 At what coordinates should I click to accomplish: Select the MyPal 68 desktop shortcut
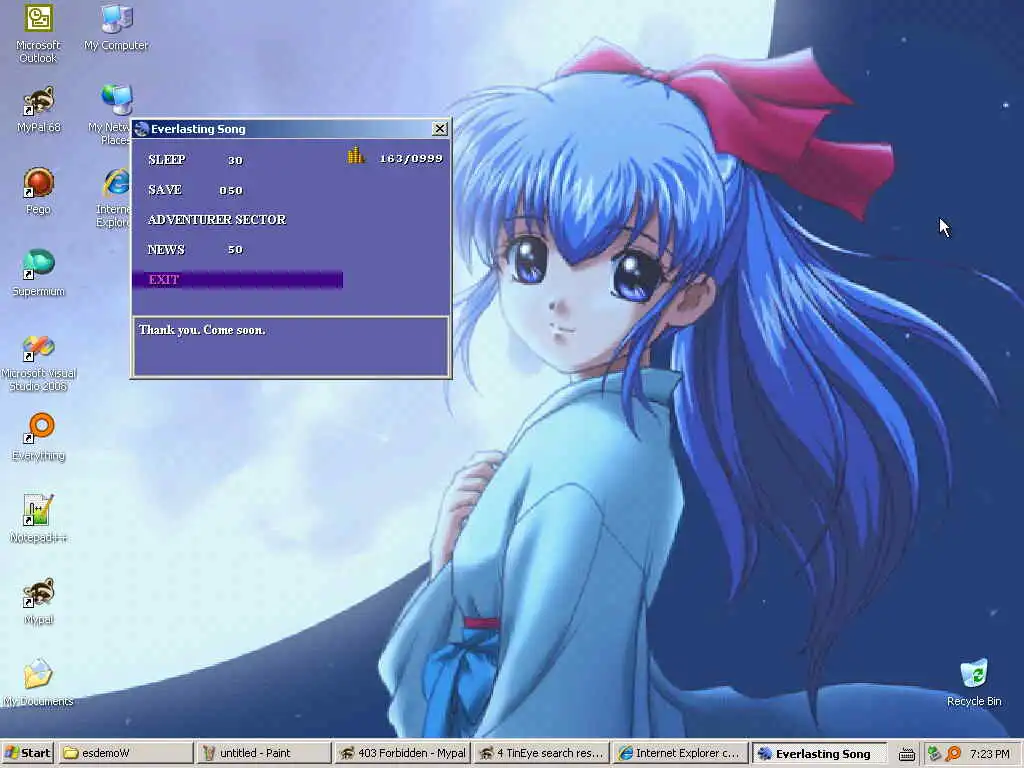(39, 110)
